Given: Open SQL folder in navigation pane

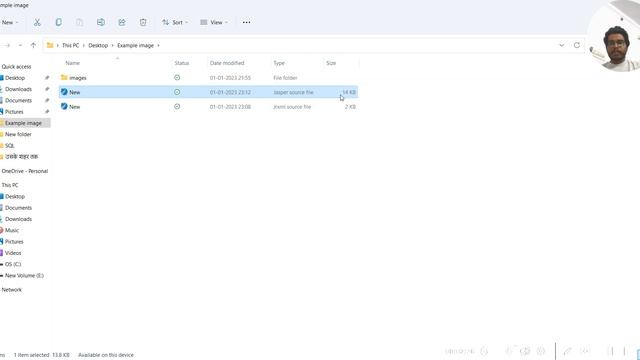Looking at the screenshot, I should 10,145.
